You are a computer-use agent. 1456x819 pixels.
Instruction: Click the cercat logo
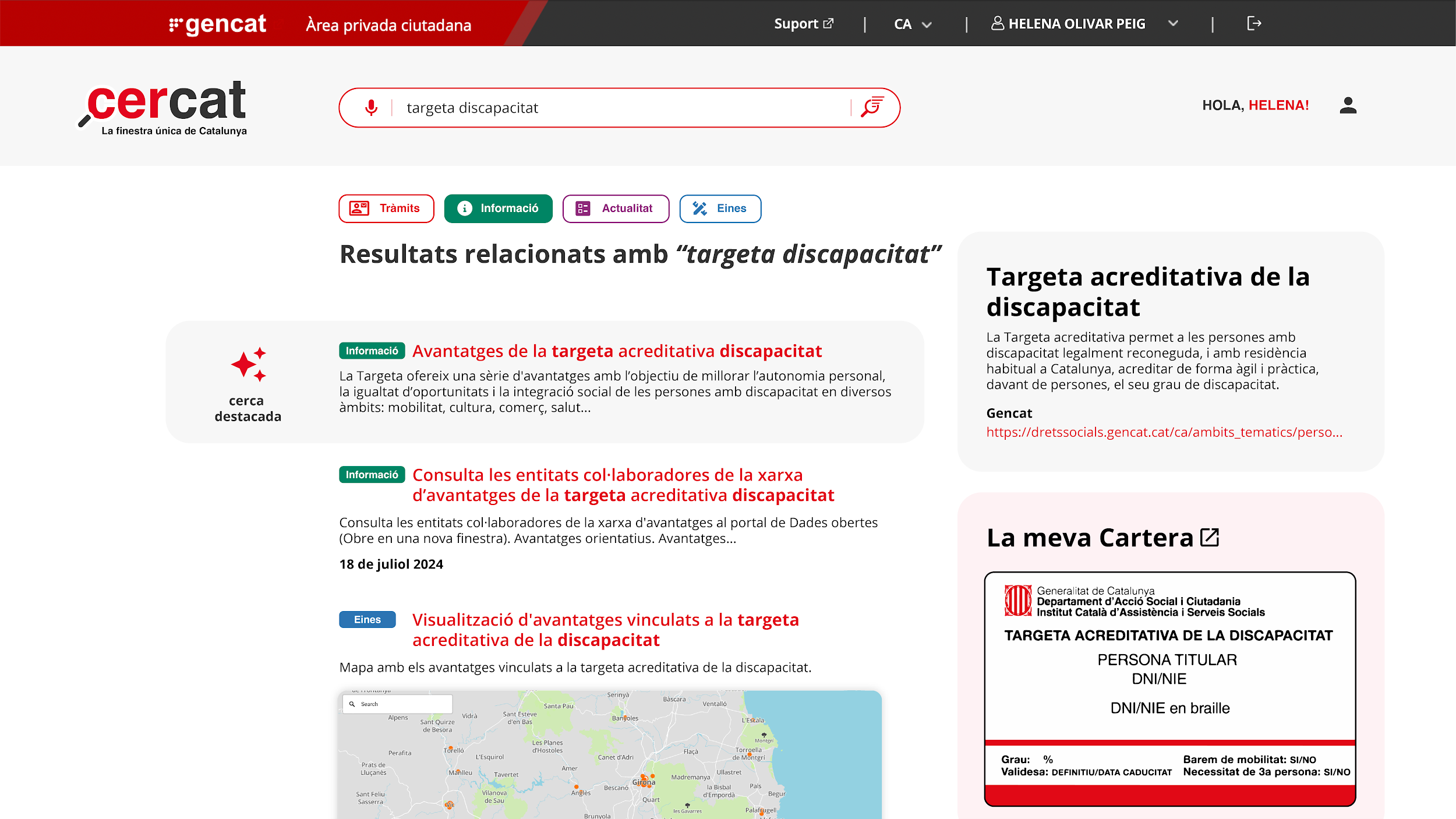coord(163,108)
